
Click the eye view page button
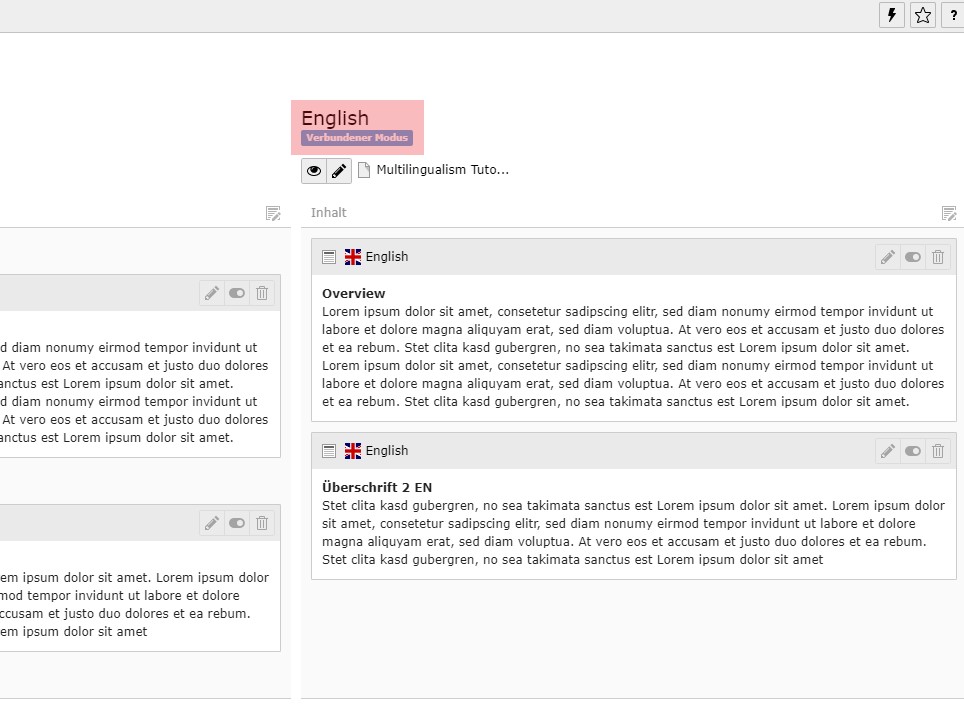pos(314,171)
